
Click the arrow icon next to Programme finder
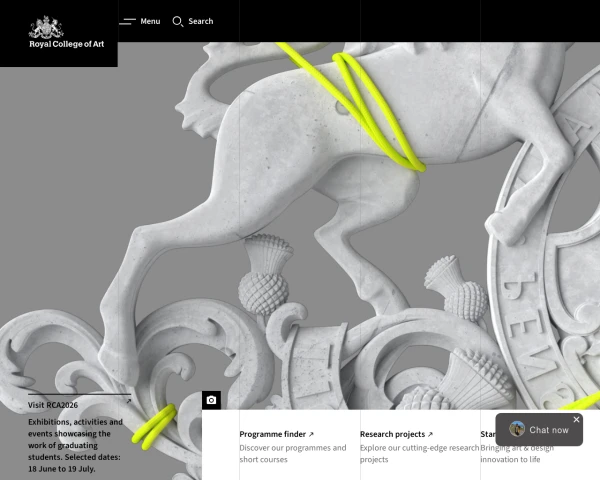tap(311, 434)
